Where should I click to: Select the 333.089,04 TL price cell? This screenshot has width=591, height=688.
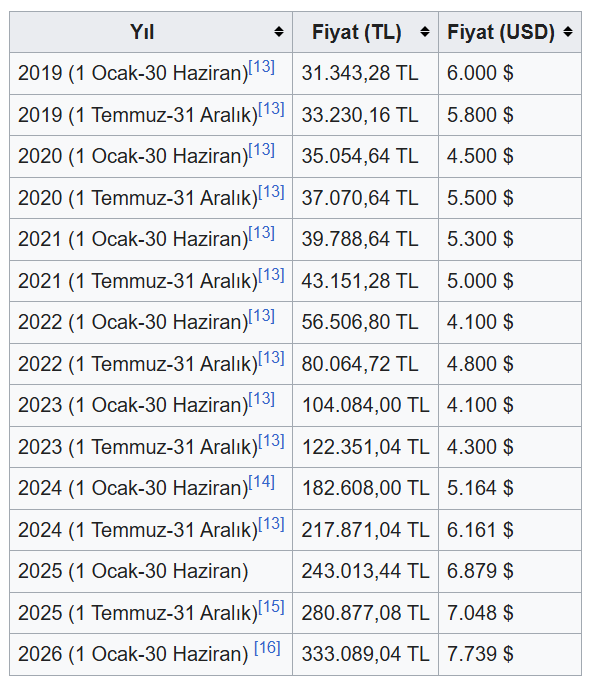(x=365, y=654)
